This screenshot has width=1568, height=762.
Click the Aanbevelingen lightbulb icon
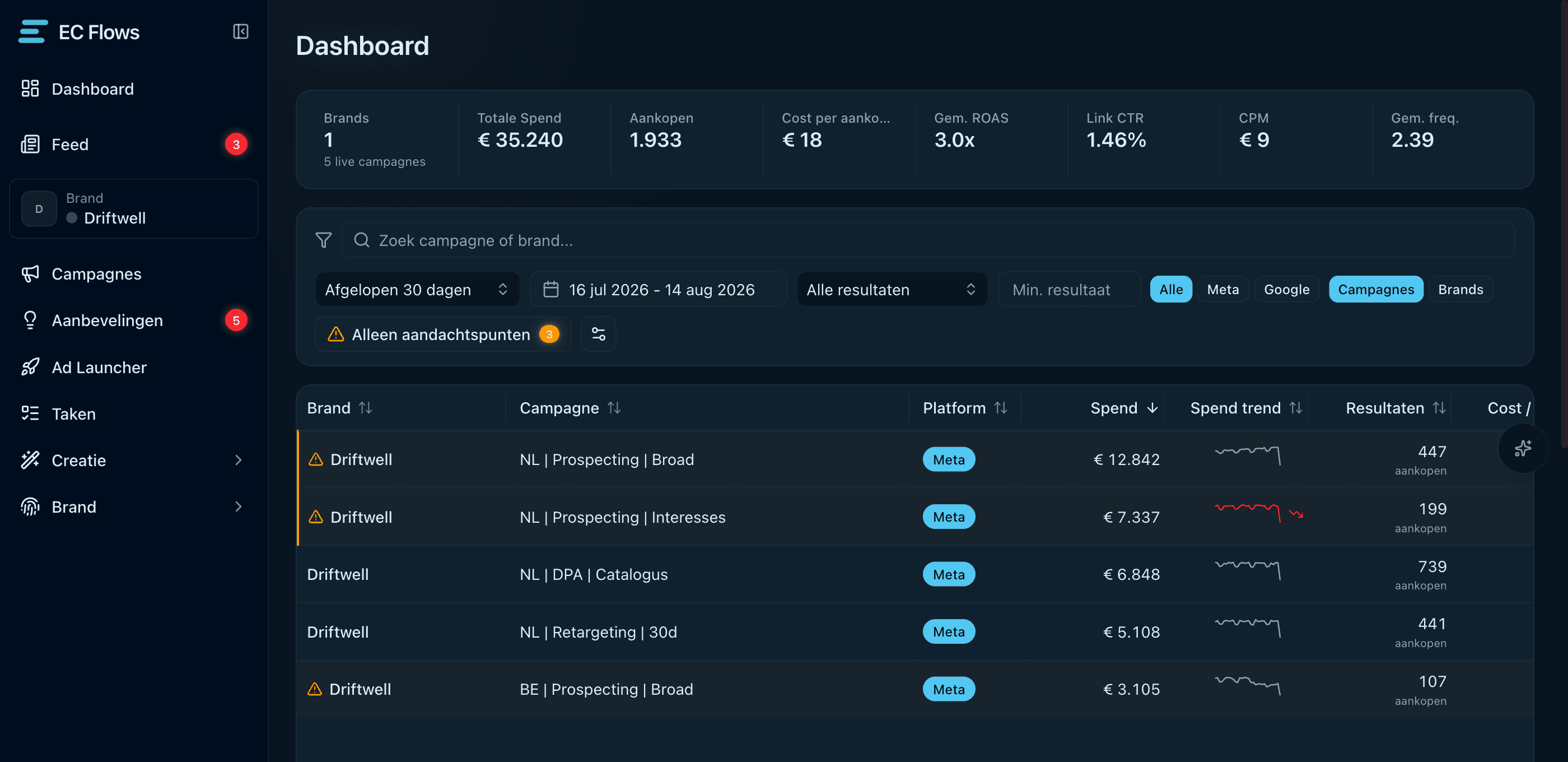click(30, 320)
